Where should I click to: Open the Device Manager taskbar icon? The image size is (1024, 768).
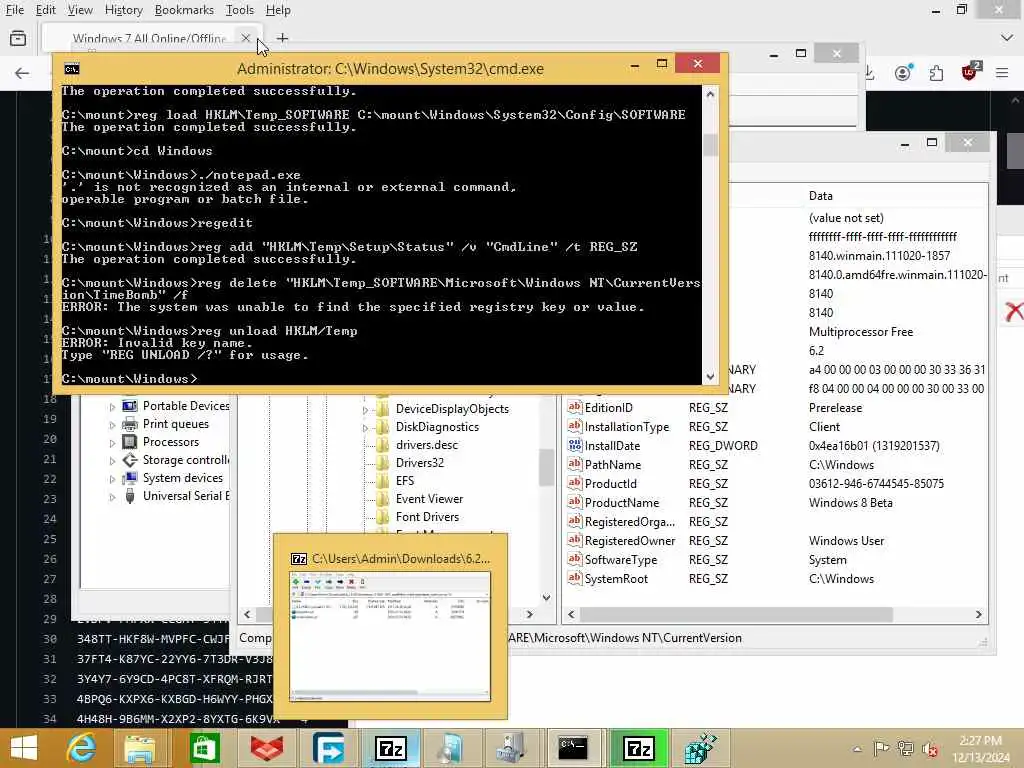coord(512,748)
